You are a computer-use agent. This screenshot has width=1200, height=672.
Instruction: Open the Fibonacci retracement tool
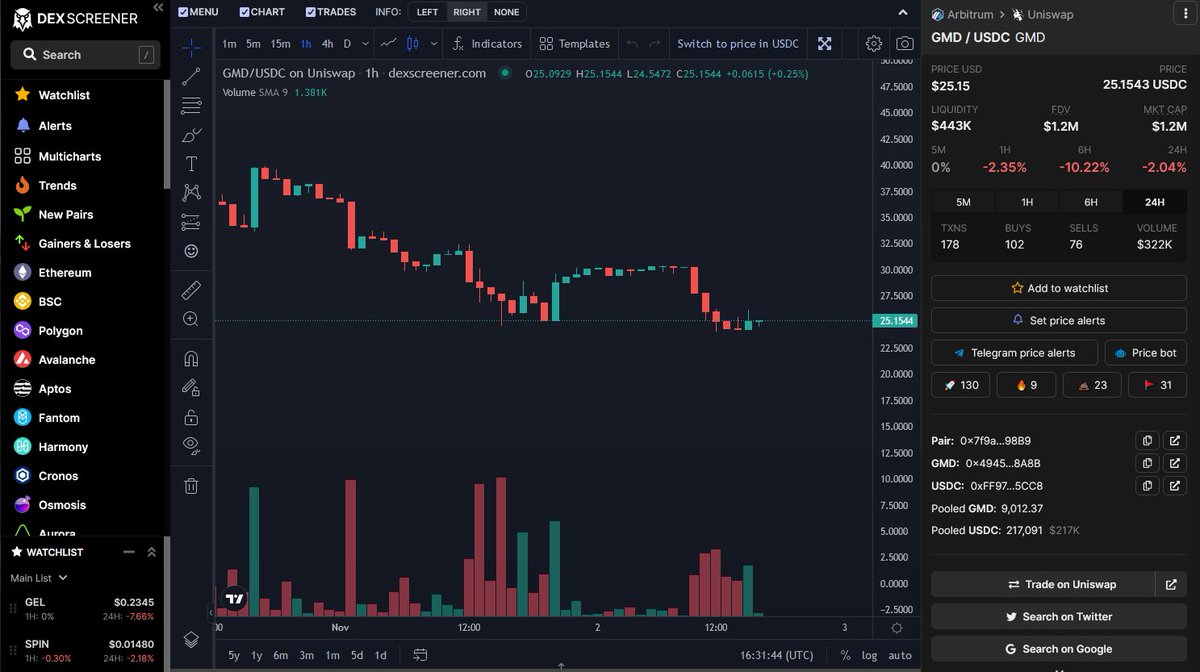tap(191, 105)
